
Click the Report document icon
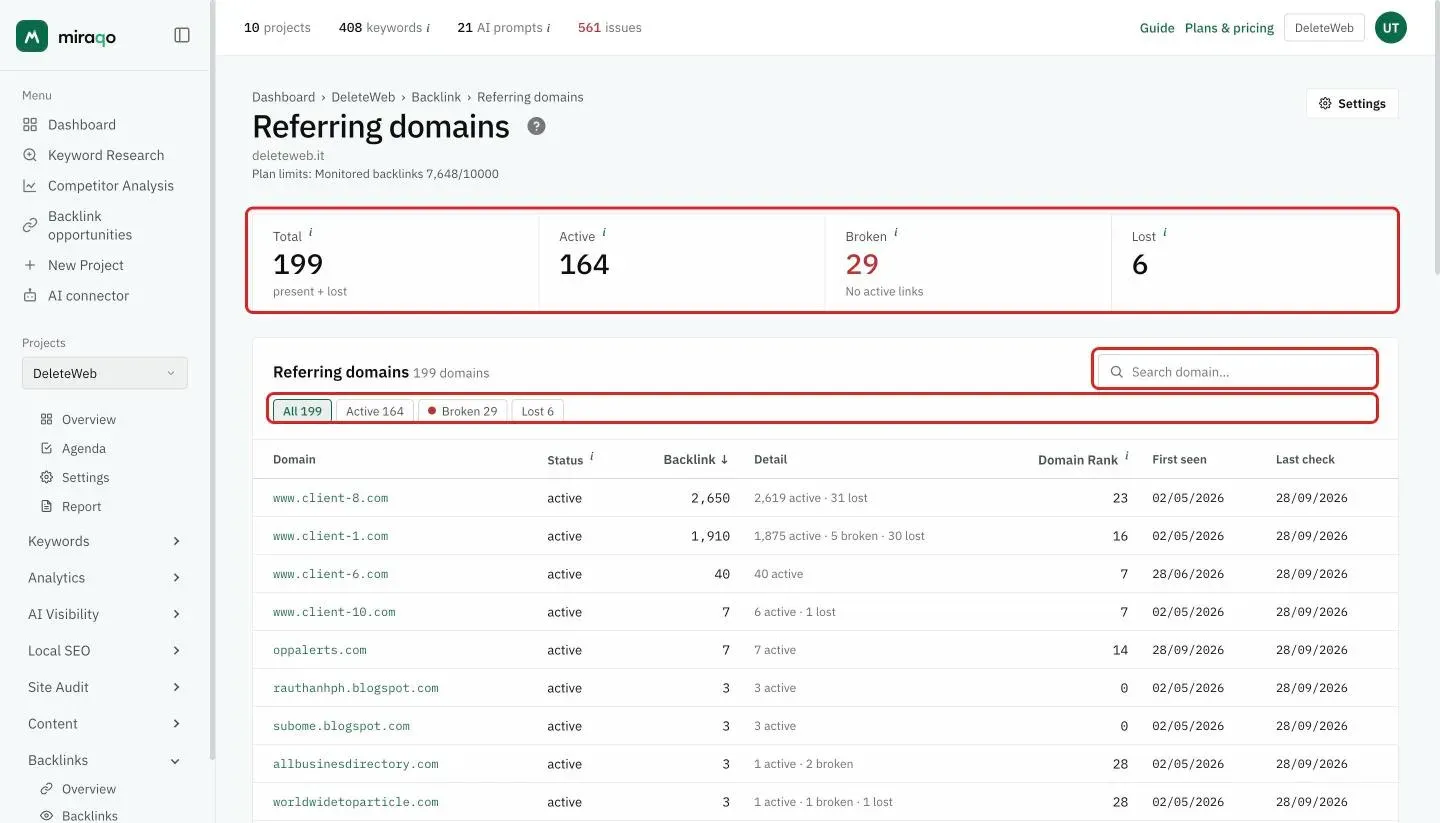coord(46,506)
